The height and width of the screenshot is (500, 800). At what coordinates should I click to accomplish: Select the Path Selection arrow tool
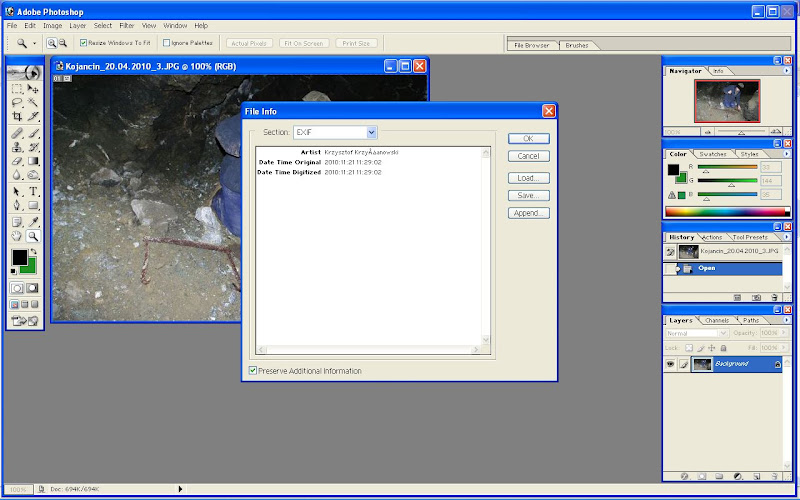tap(17, 192)
